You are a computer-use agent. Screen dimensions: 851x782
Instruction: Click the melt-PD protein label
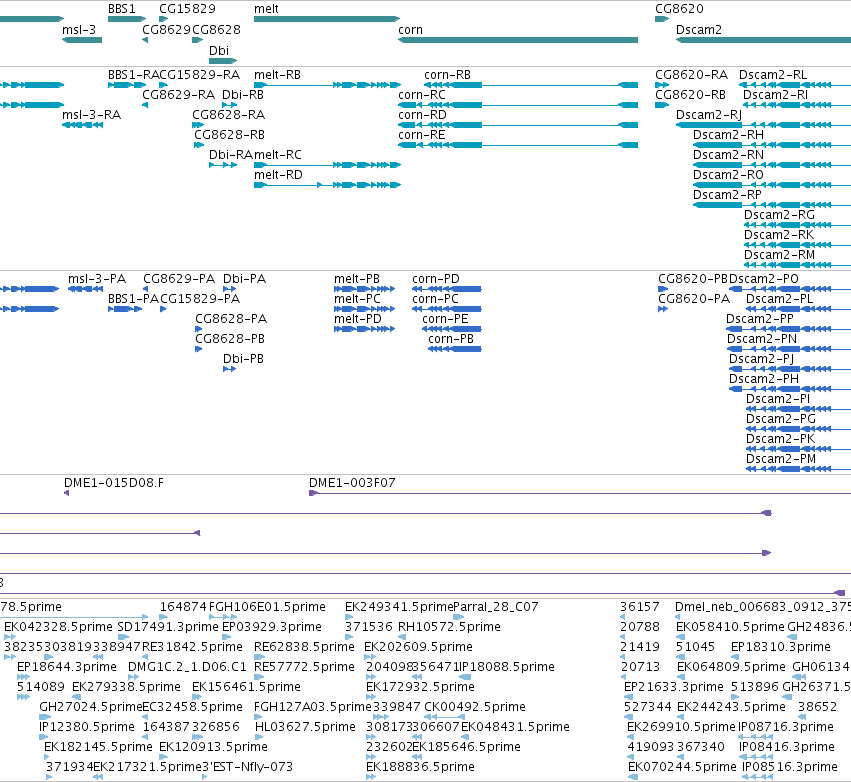pos(358,319)
